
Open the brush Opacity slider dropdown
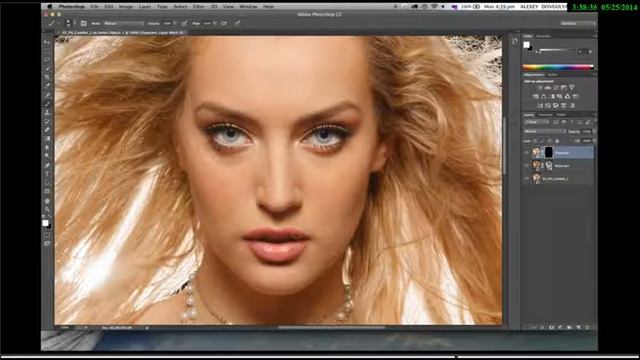pyautogui.click(x=175, y=23)
